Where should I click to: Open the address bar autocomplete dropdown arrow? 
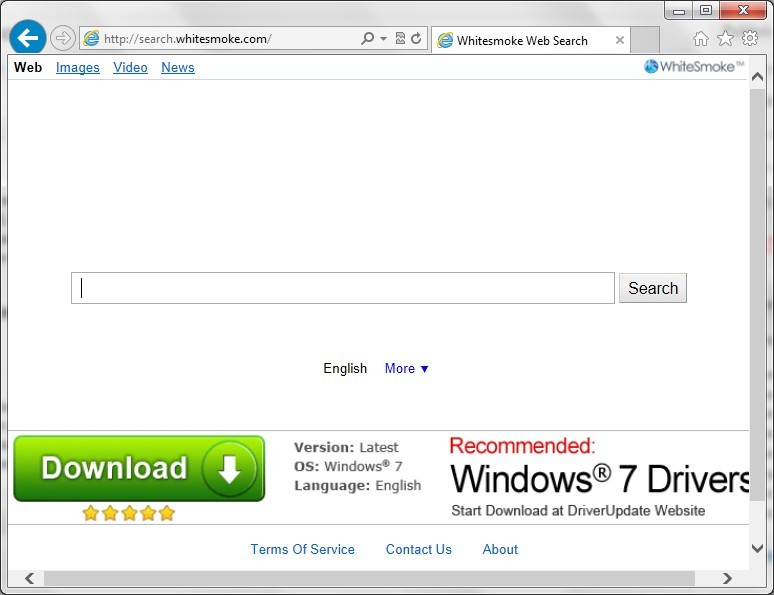click(x=384, y=39)
